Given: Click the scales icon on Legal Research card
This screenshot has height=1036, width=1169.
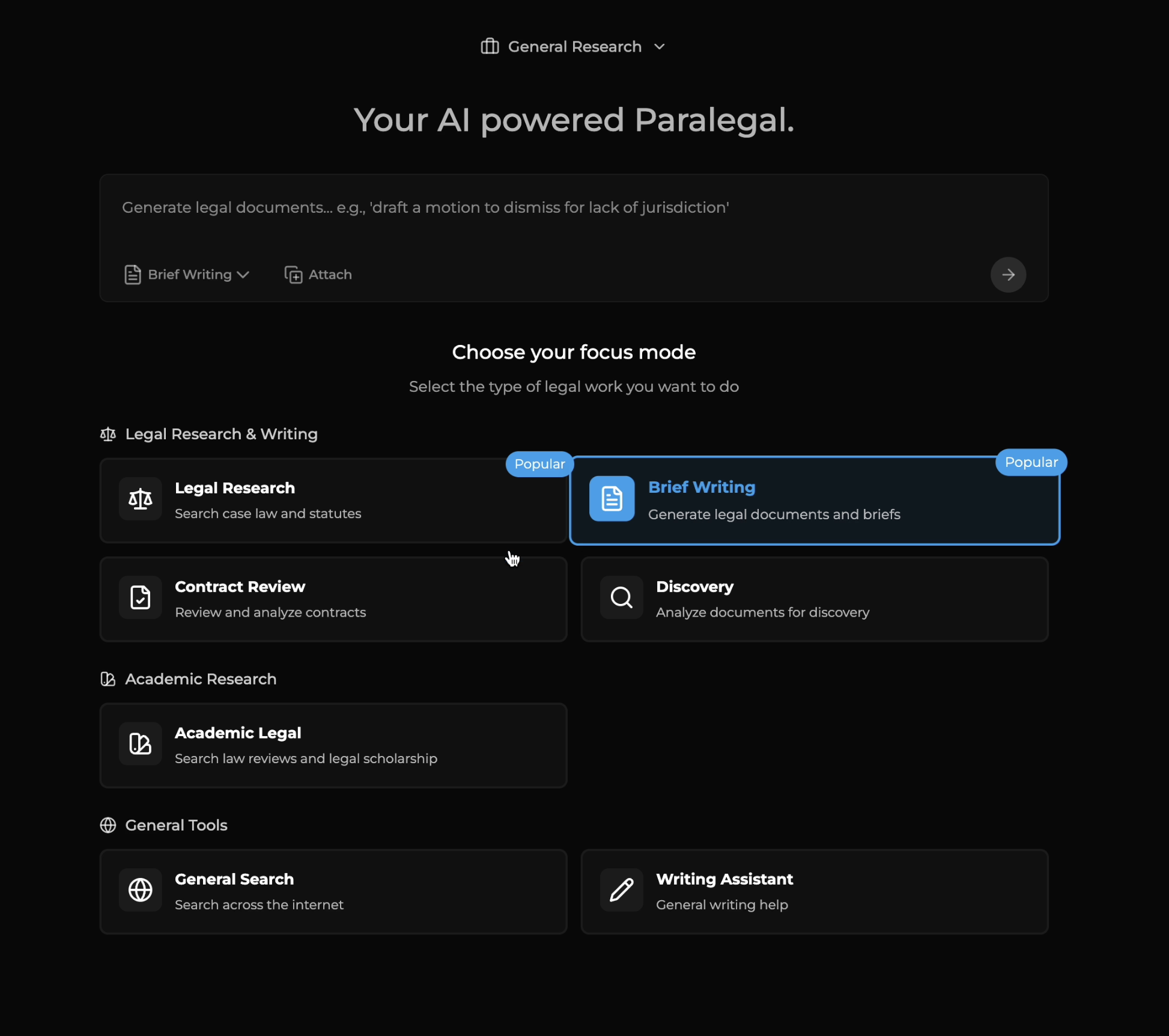Looking at the screenshot, I should pyautogui.click(x=140, y=499).
